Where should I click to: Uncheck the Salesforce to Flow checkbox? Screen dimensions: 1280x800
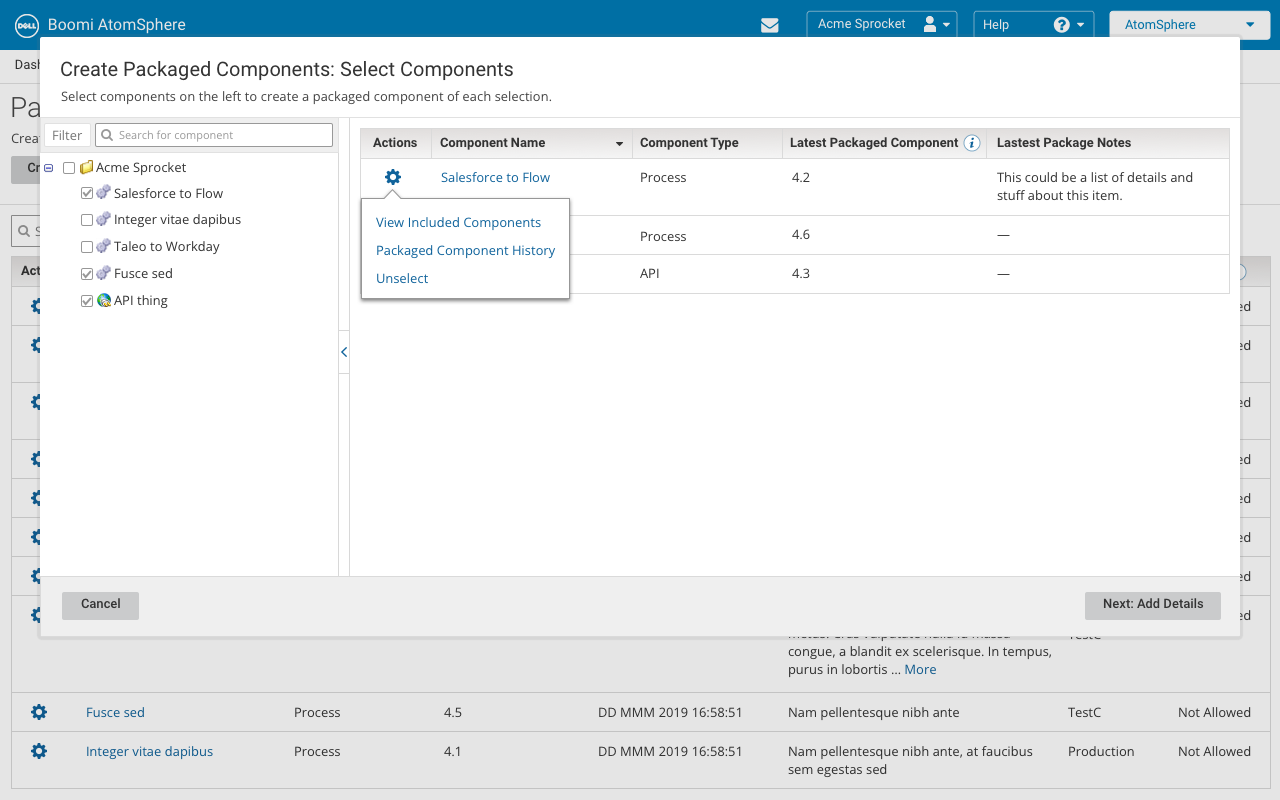click(x=87, y=193)
